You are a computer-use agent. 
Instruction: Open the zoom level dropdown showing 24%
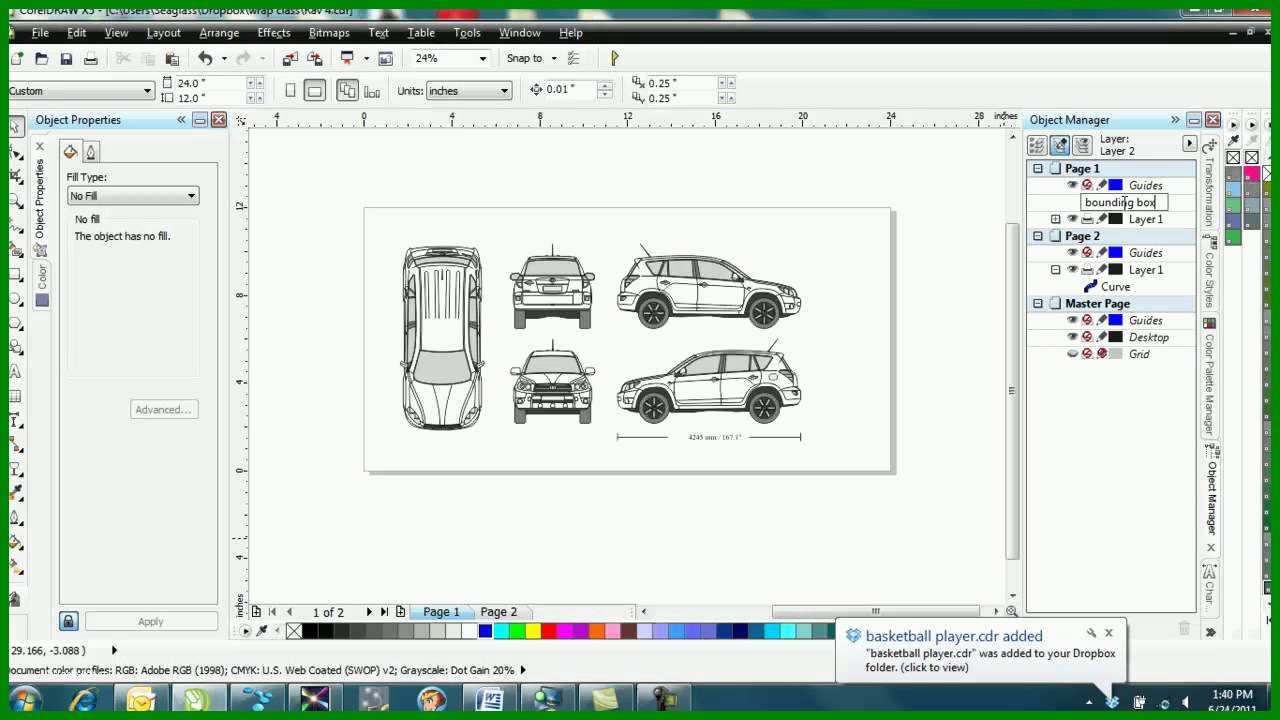click(x=482, y=59)
